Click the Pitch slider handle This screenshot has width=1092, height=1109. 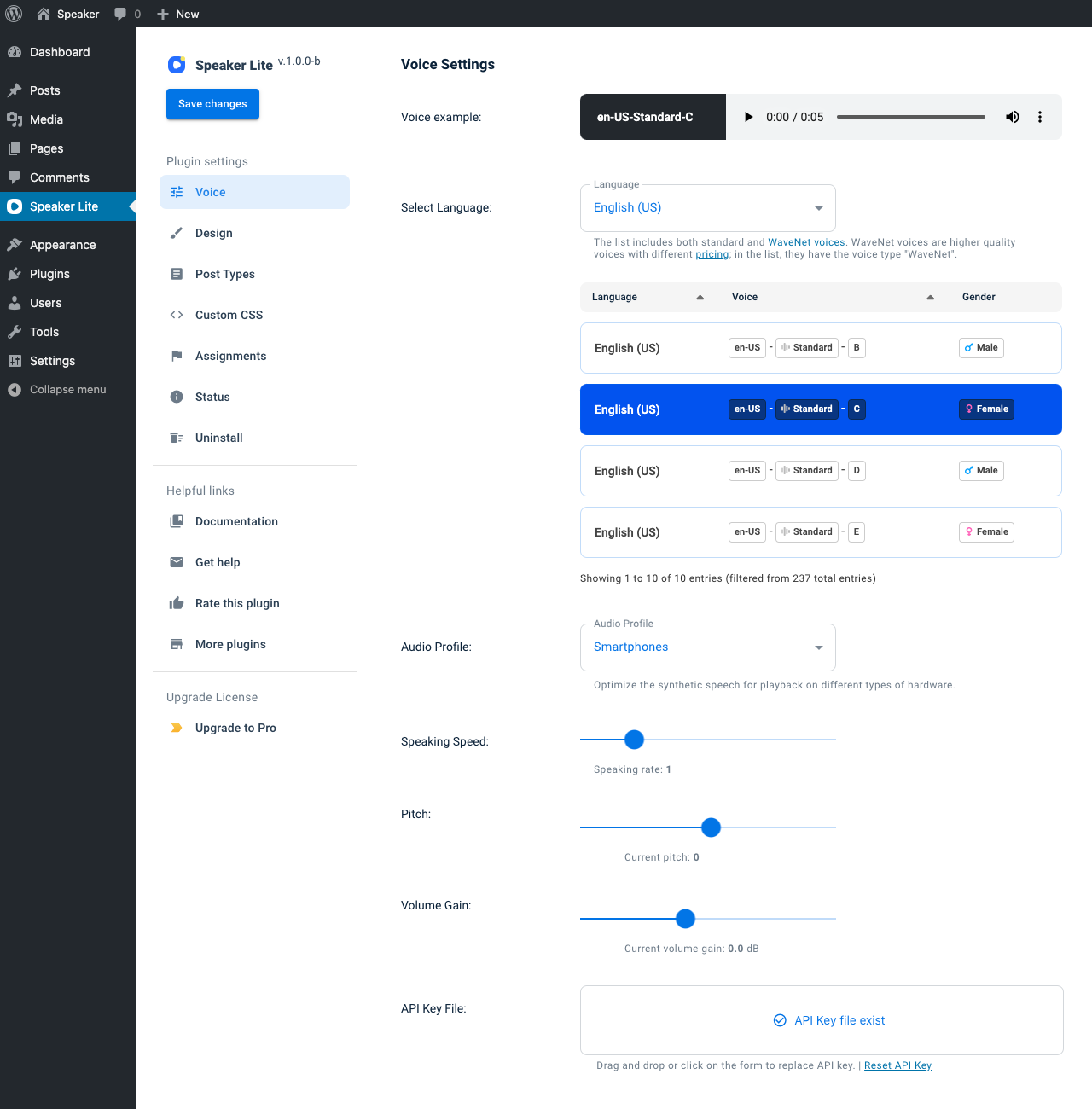tap(711, 827)
